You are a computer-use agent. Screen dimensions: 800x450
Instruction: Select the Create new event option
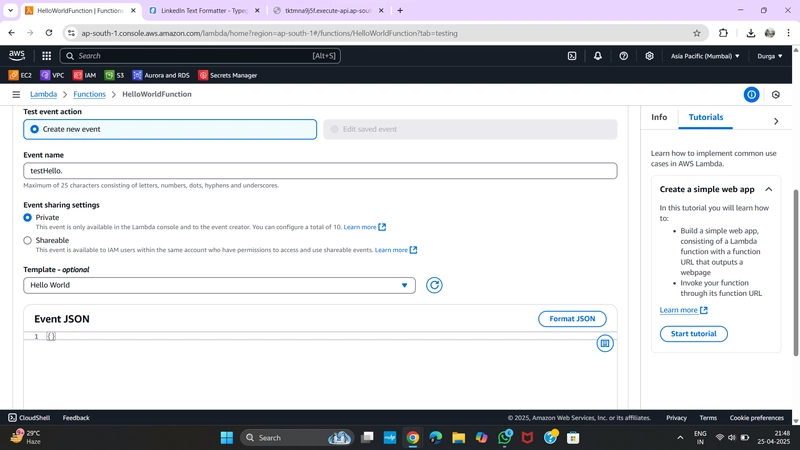coord(170,129)
